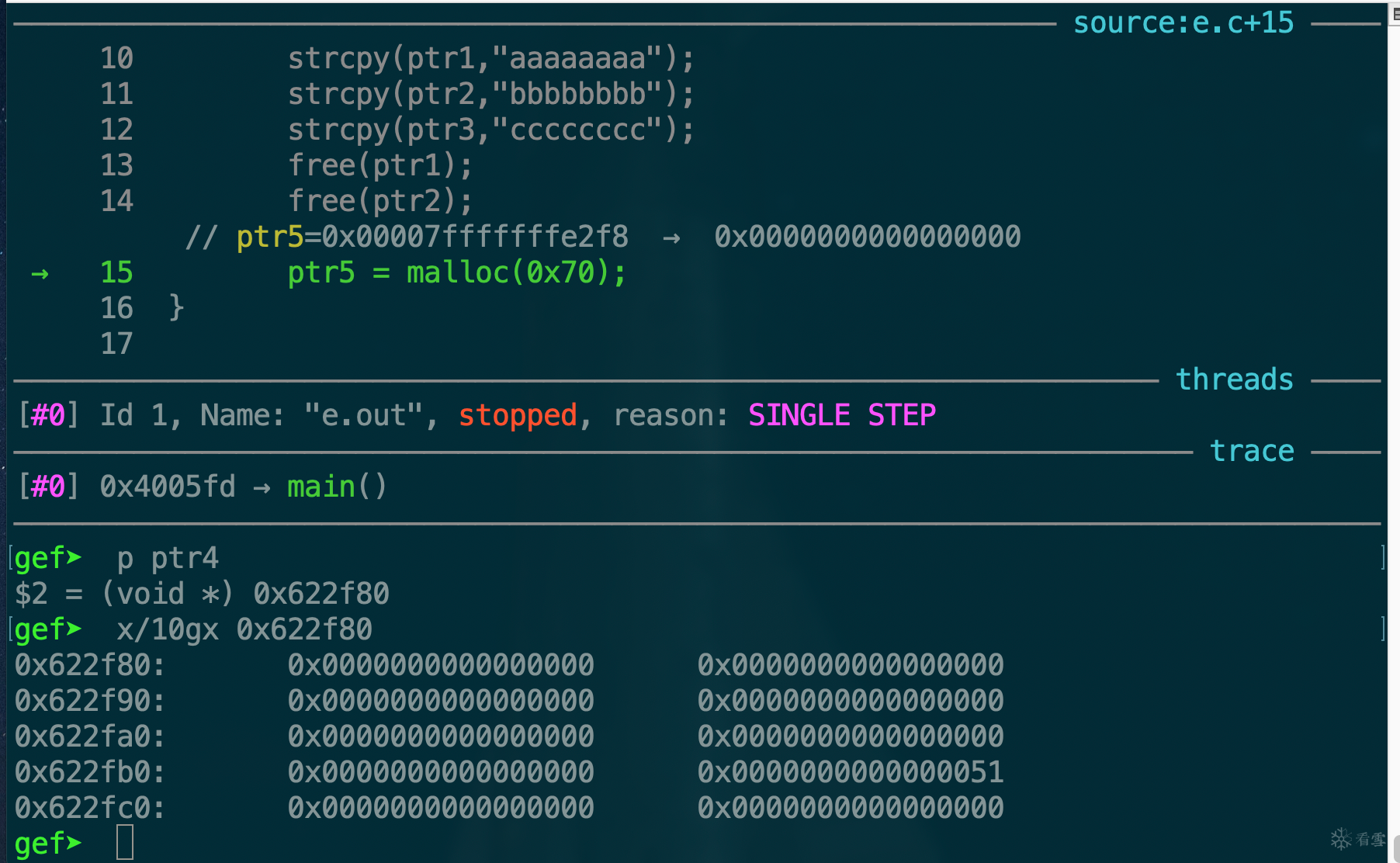Click the green current-line arrow beside line 15
Image resolution: width=1400 pixels, height=863 pixels.
click(40, 273)
